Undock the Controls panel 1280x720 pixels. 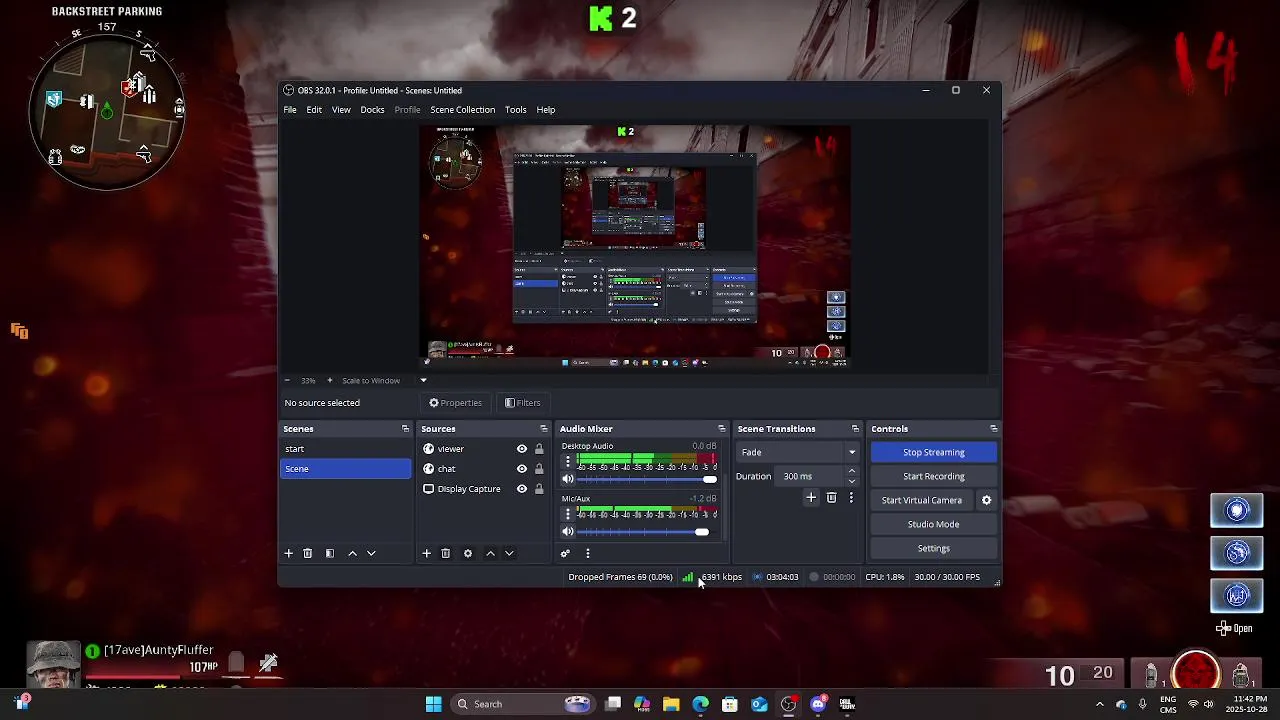(x=993, y=429)
